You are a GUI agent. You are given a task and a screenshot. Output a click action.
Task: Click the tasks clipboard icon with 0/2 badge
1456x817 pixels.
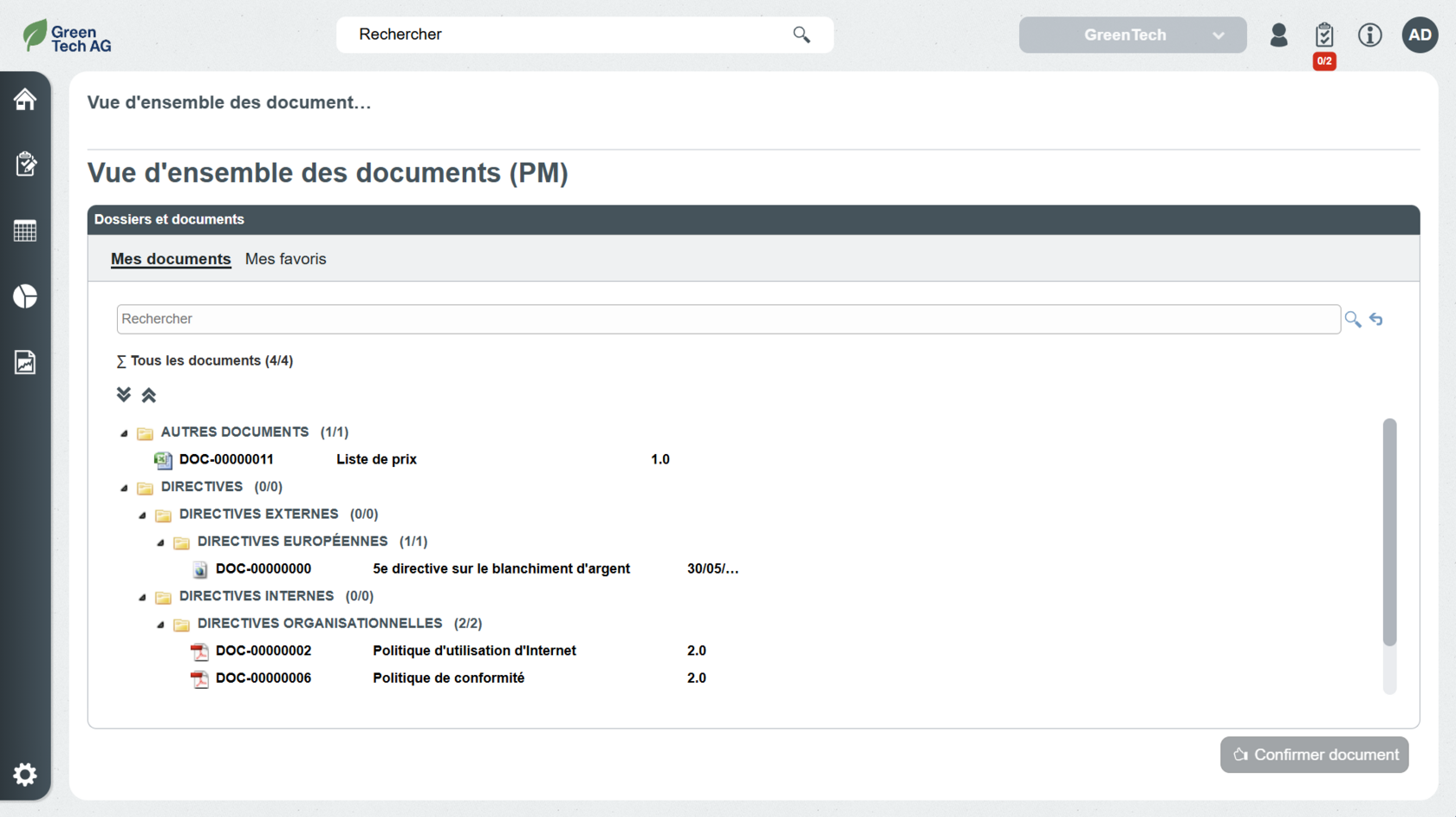click(1323, 36)
